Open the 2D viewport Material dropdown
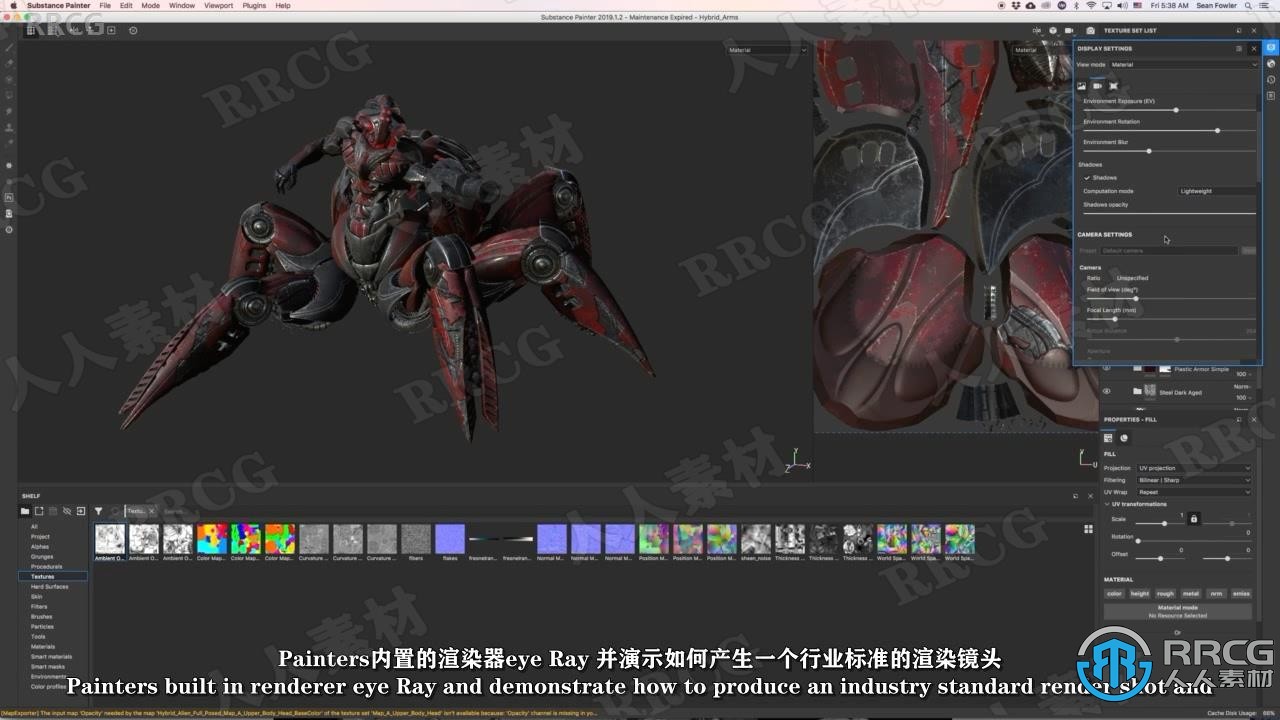 [x=1042, y=50]
